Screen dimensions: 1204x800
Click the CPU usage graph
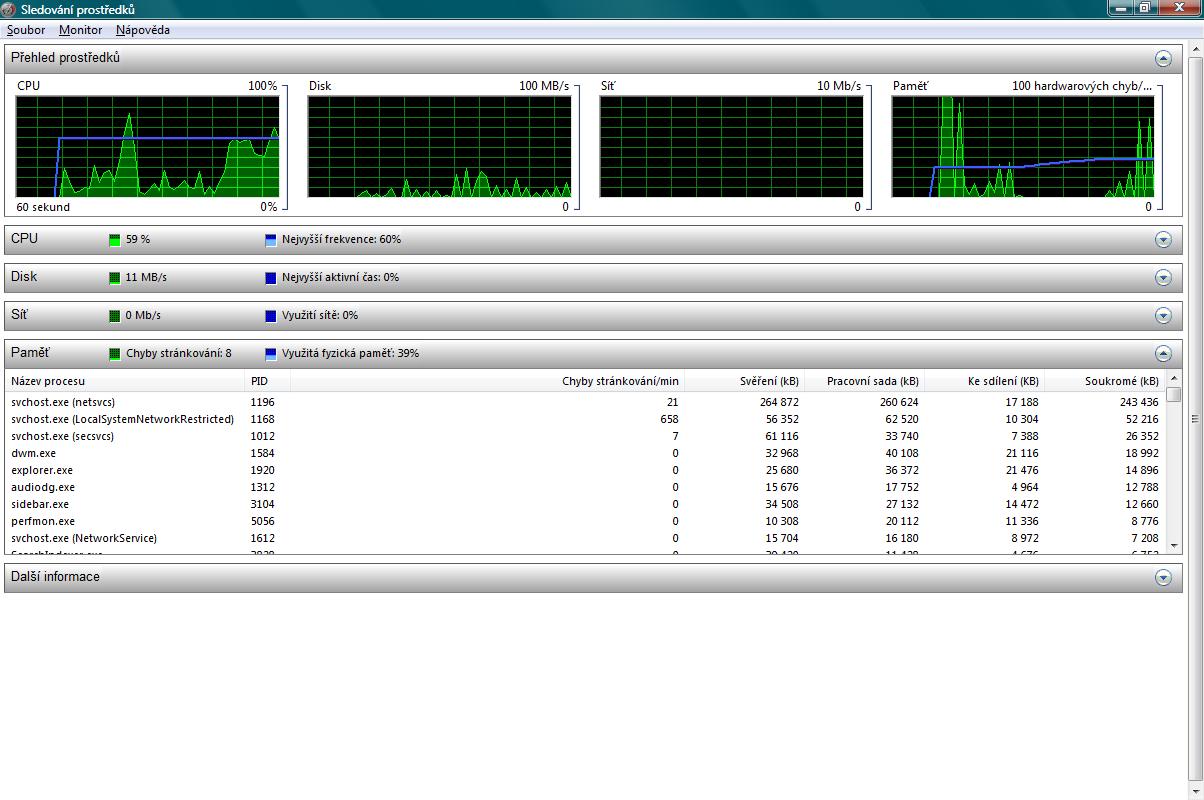pyautogui.click(x=148, y=147)
